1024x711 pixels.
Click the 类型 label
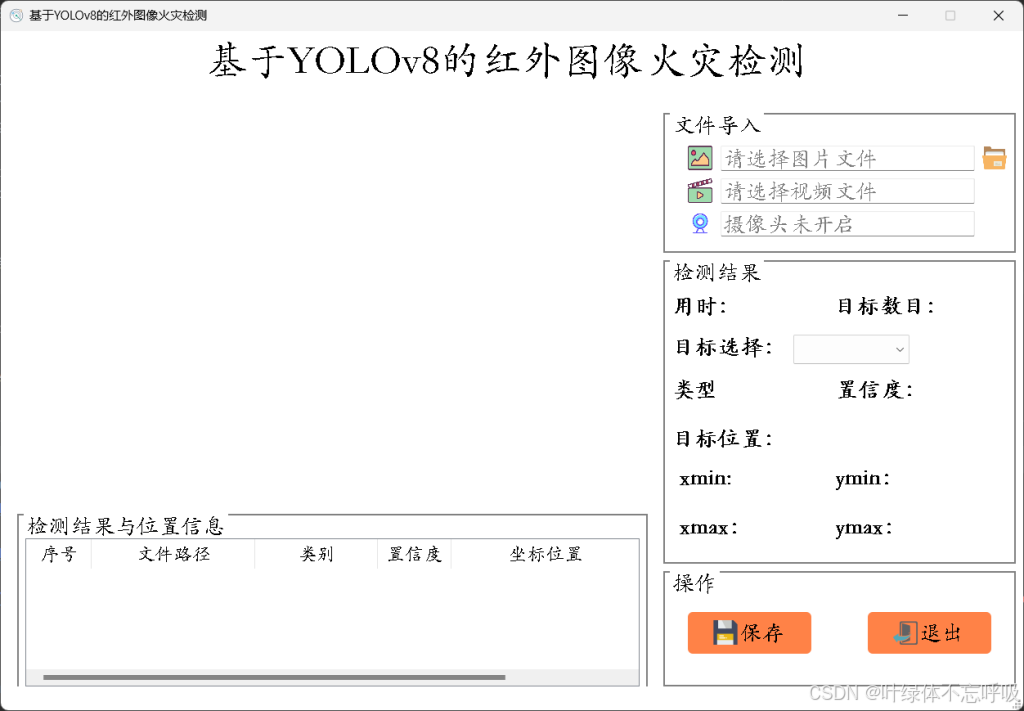695,390
